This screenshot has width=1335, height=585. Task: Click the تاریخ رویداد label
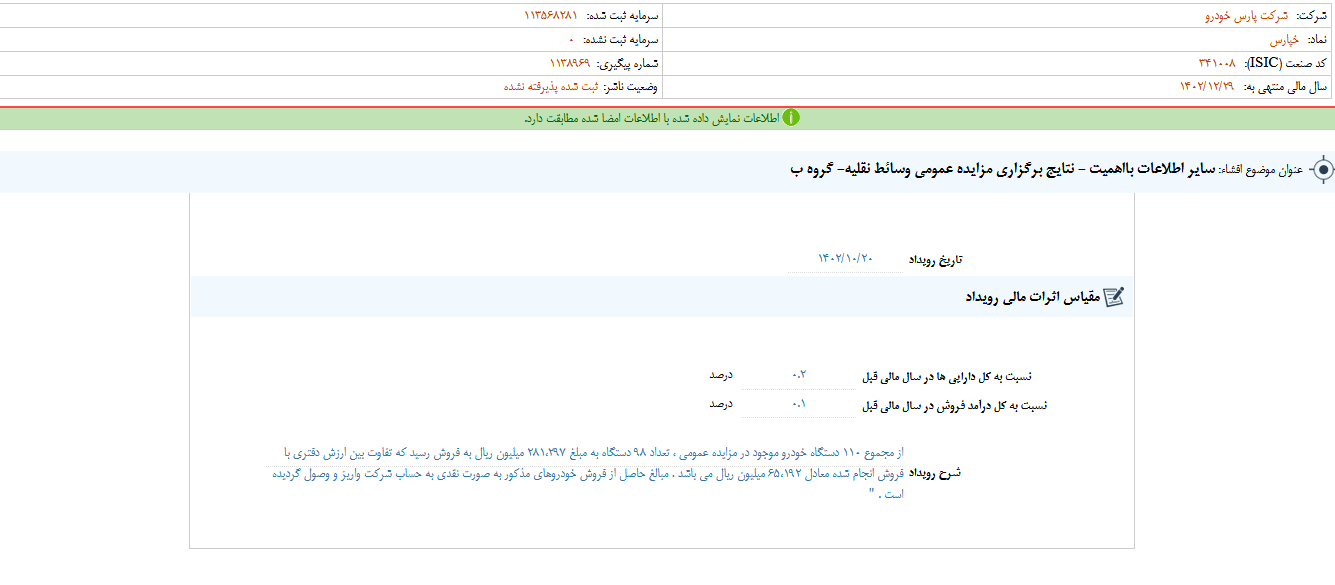935,260
